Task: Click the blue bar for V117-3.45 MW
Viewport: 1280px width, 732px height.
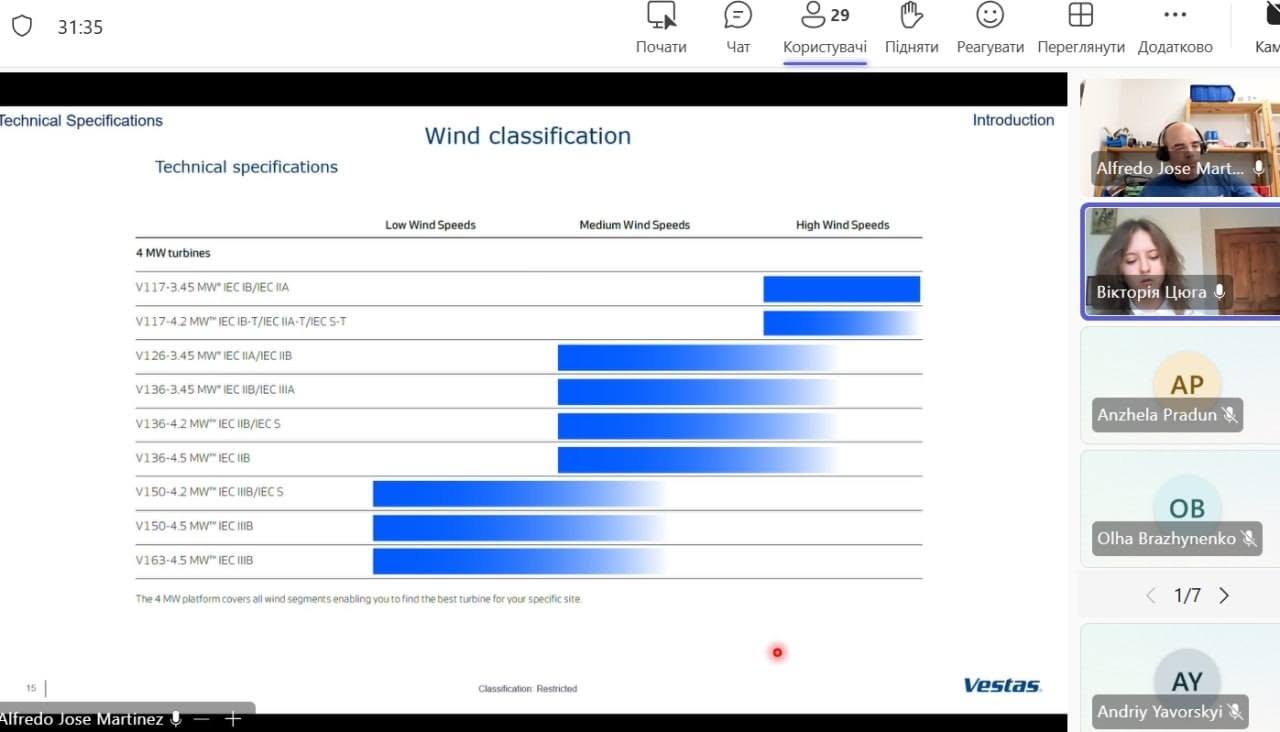Action: coord(842,289)
